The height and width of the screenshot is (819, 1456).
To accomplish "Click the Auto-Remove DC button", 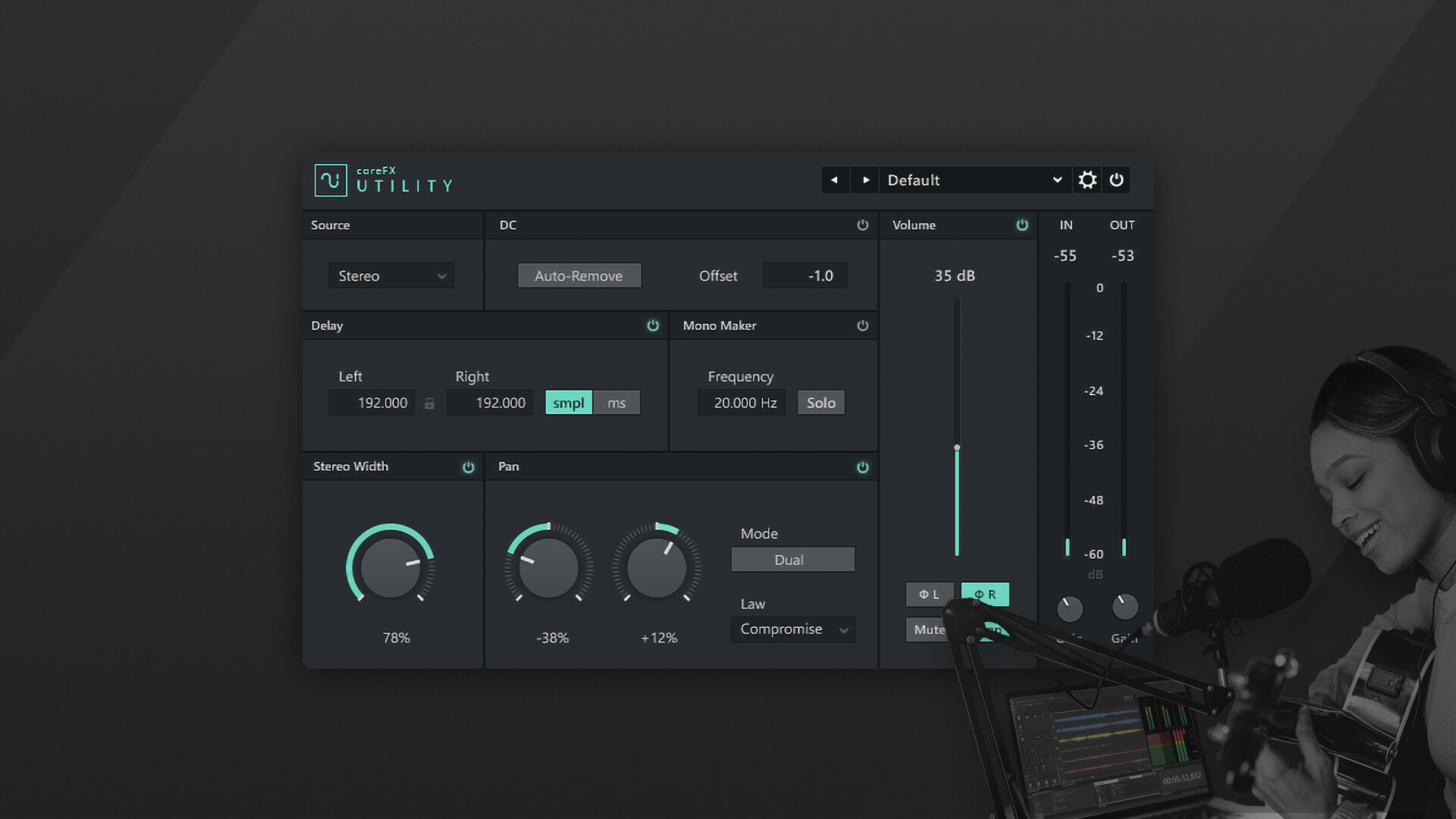I will pyautogui.click(x=579, y=275).
